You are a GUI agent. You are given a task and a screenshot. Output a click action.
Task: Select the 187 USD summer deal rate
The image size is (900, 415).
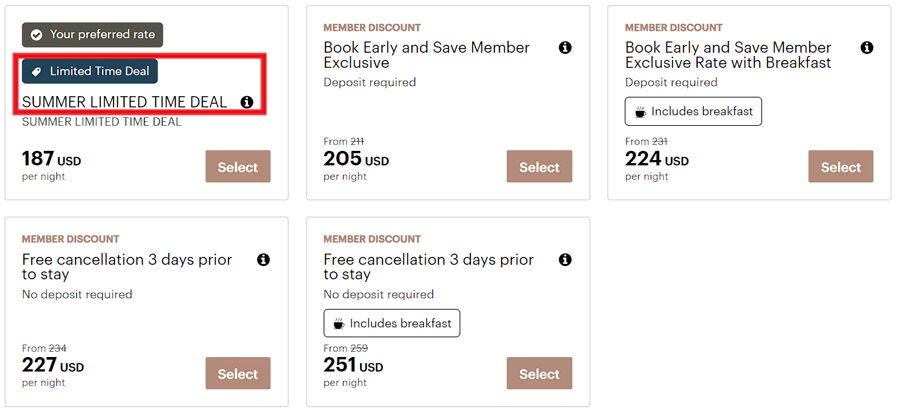[x=238, y=166]
